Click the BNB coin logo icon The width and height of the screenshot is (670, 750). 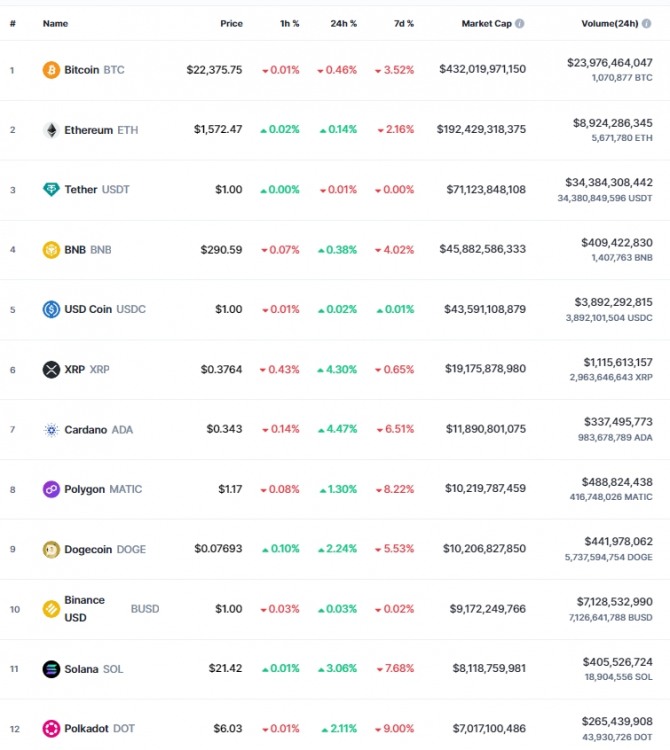point(51,249)
